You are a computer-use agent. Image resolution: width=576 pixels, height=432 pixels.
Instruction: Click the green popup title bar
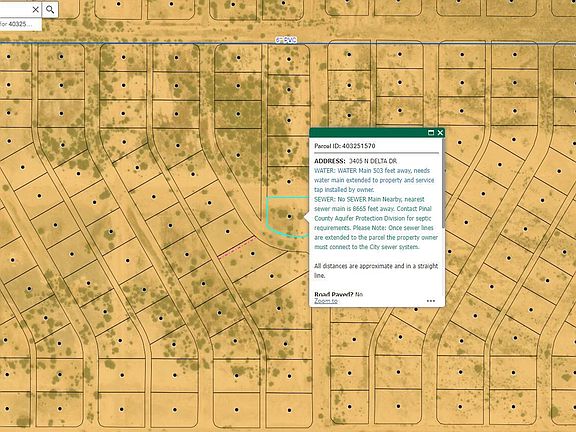tap(367, 133)
